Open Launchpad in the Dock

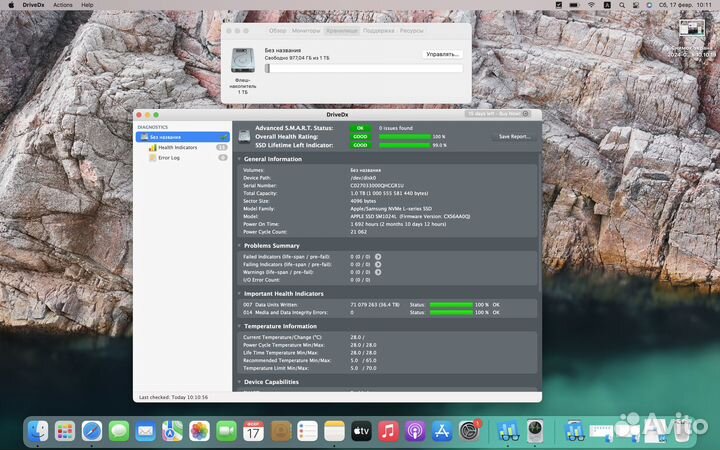[65, 431]
